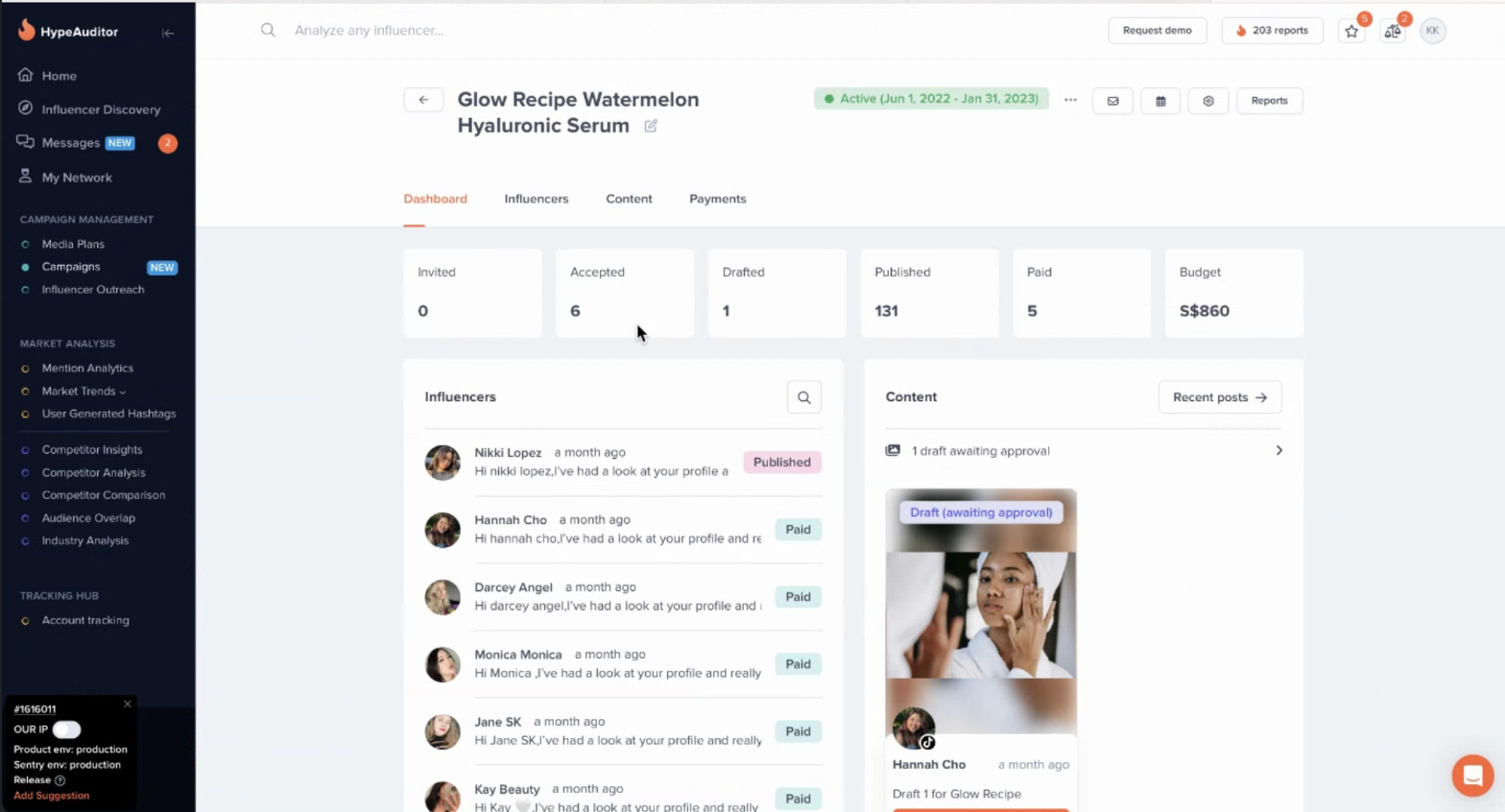Open the comparison scales icon
The image size is (1505, 812).
tap(1392, 31)
